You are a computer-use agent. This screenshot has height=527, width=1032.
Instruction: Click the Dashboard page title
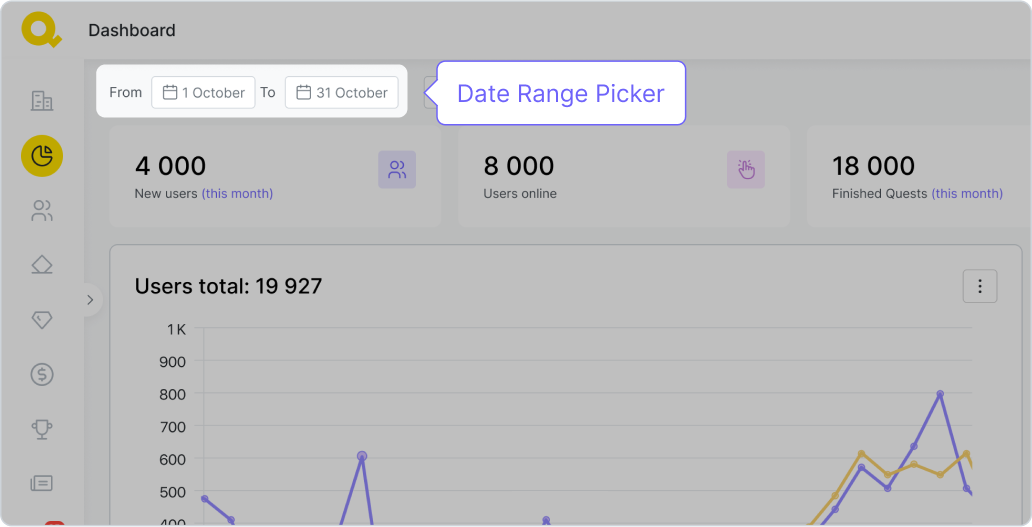coord(132,31)
